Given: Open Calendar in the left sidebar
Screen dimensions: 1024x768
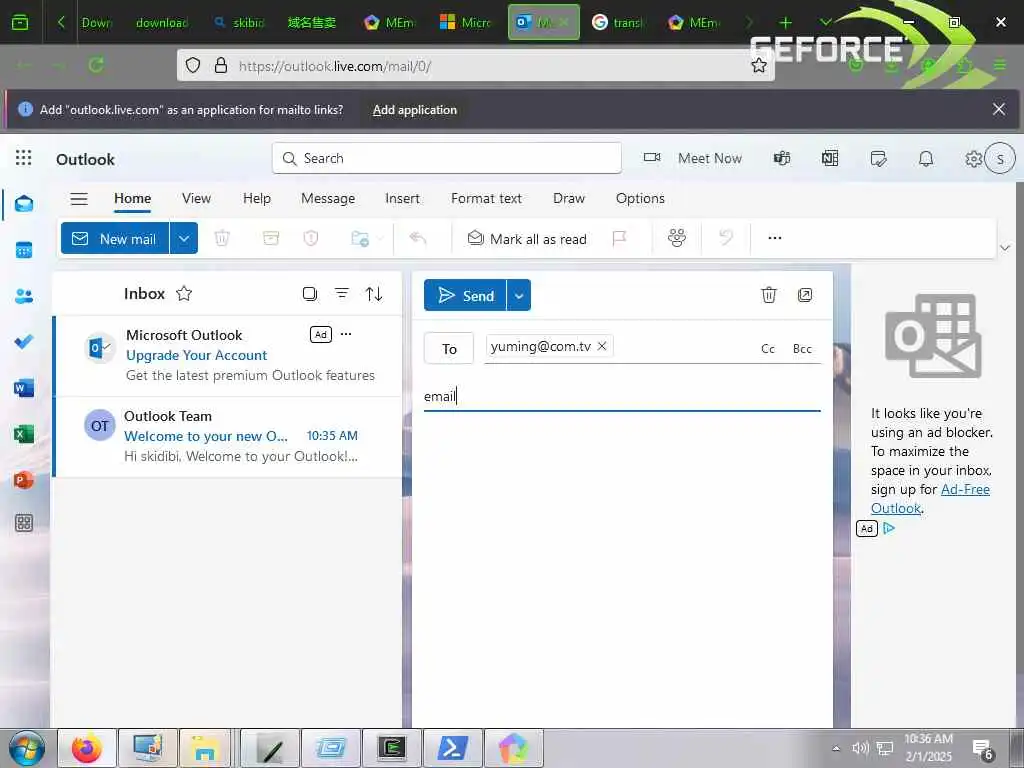Looking at the screenshot, I should click(x=24, y=250).
